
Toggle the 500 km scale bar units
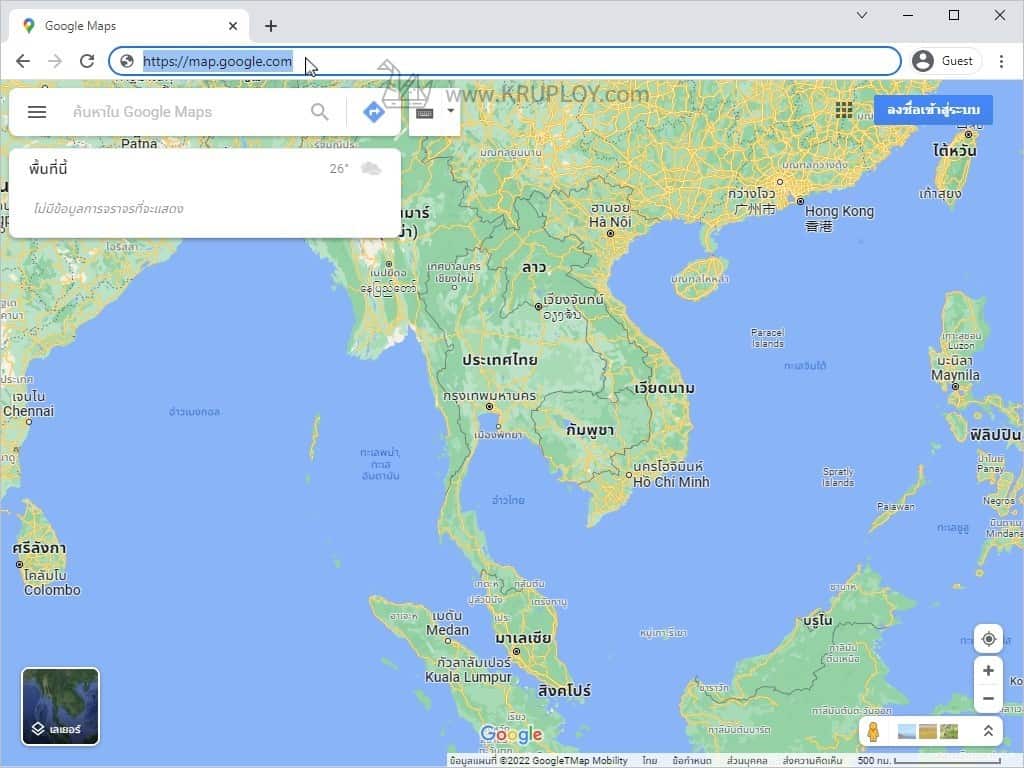[929, 760]
